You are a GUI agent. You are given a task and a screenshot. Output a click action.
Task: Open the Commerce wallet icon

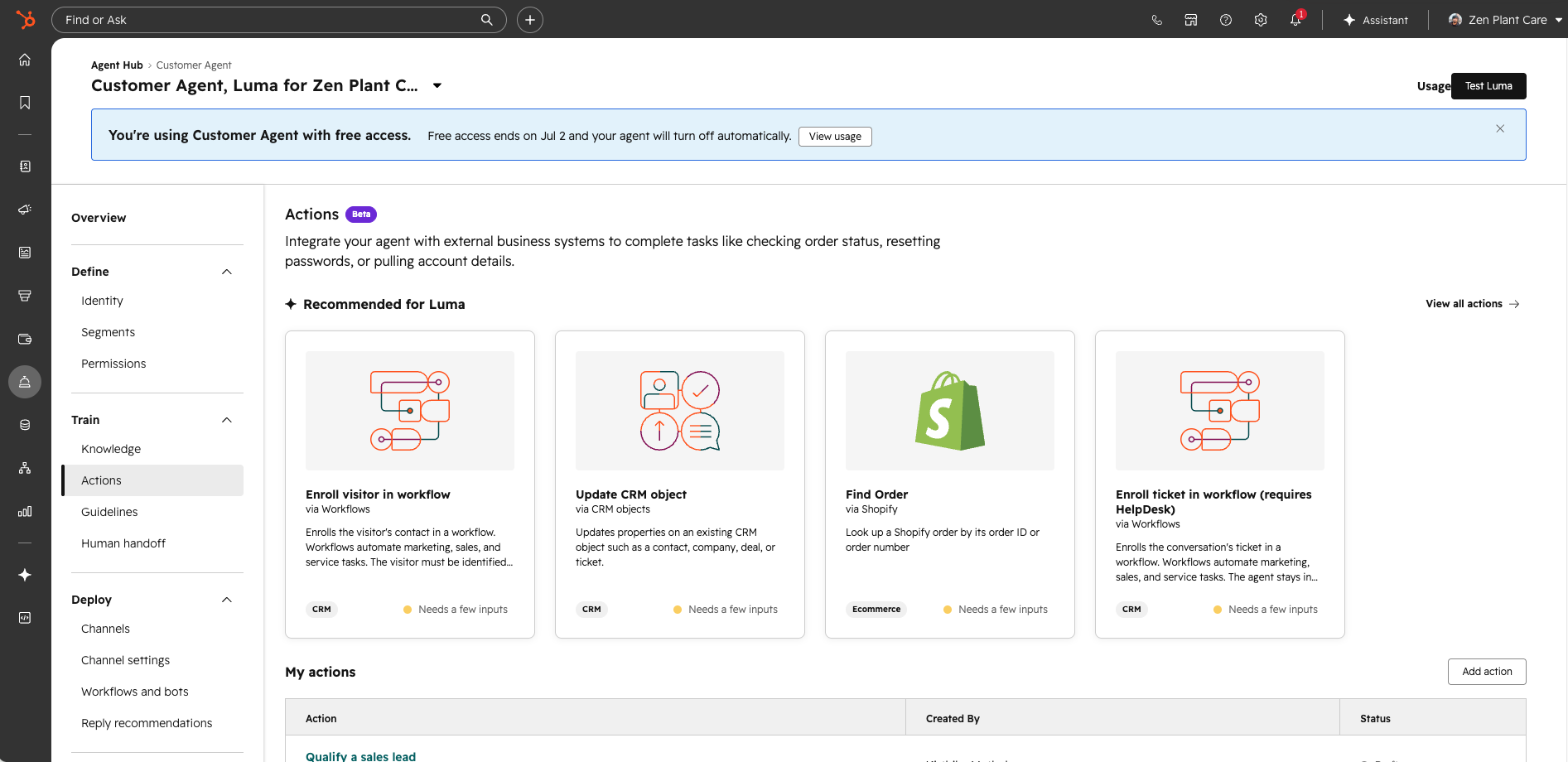pyautogui.click(x=25, y=339)
